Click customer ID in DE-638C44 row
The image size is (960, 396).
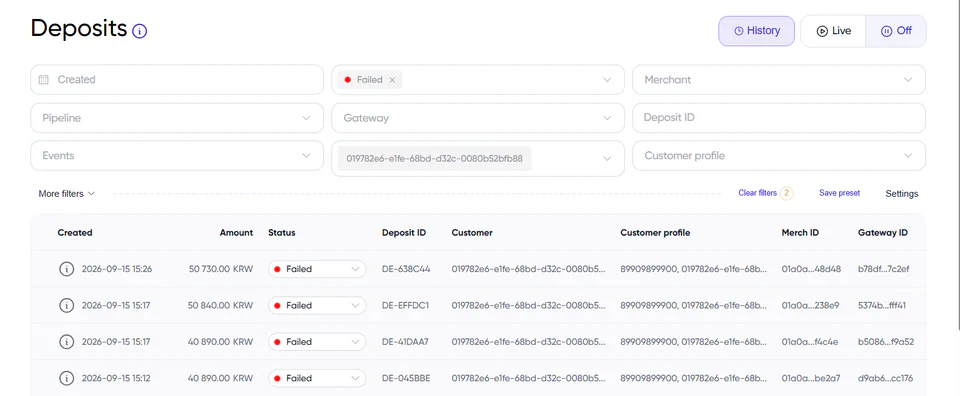coord(528,269)
